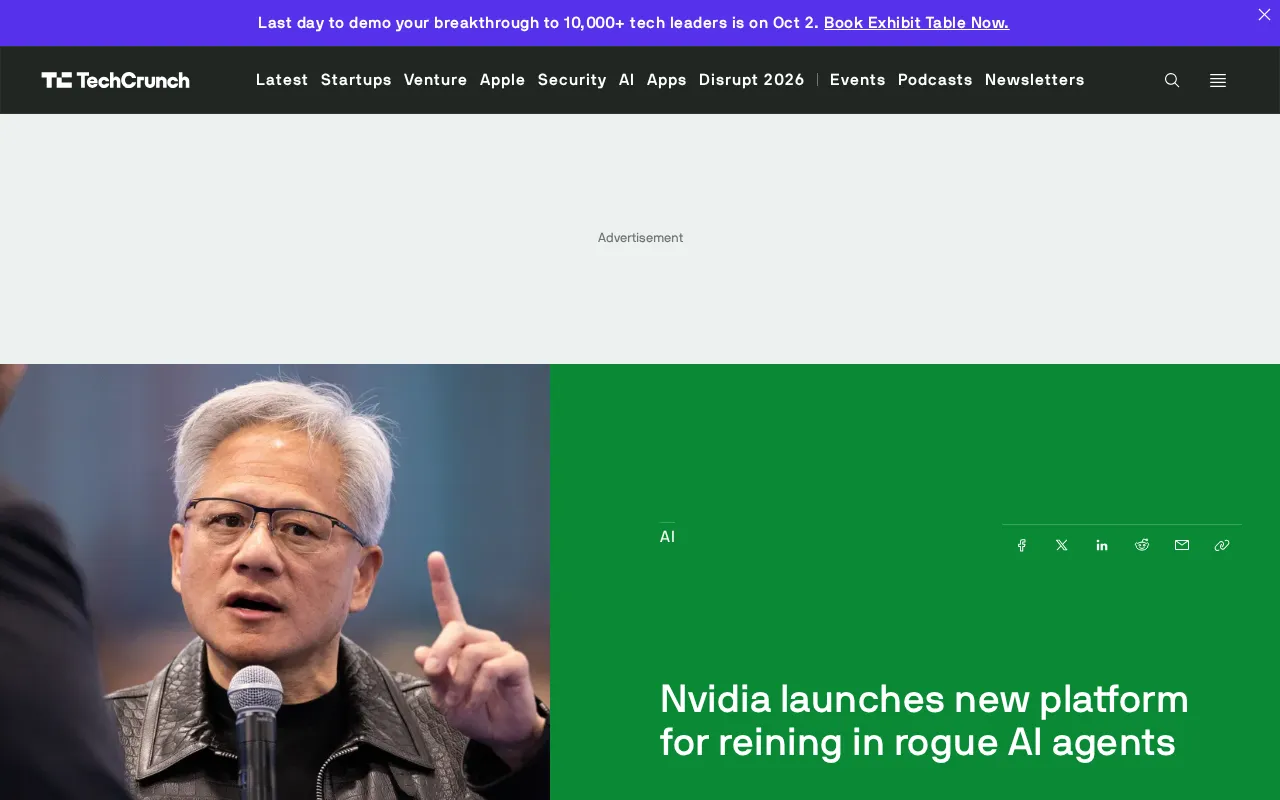
Task: Click the article hero photo
Action: tap(275, 582)
